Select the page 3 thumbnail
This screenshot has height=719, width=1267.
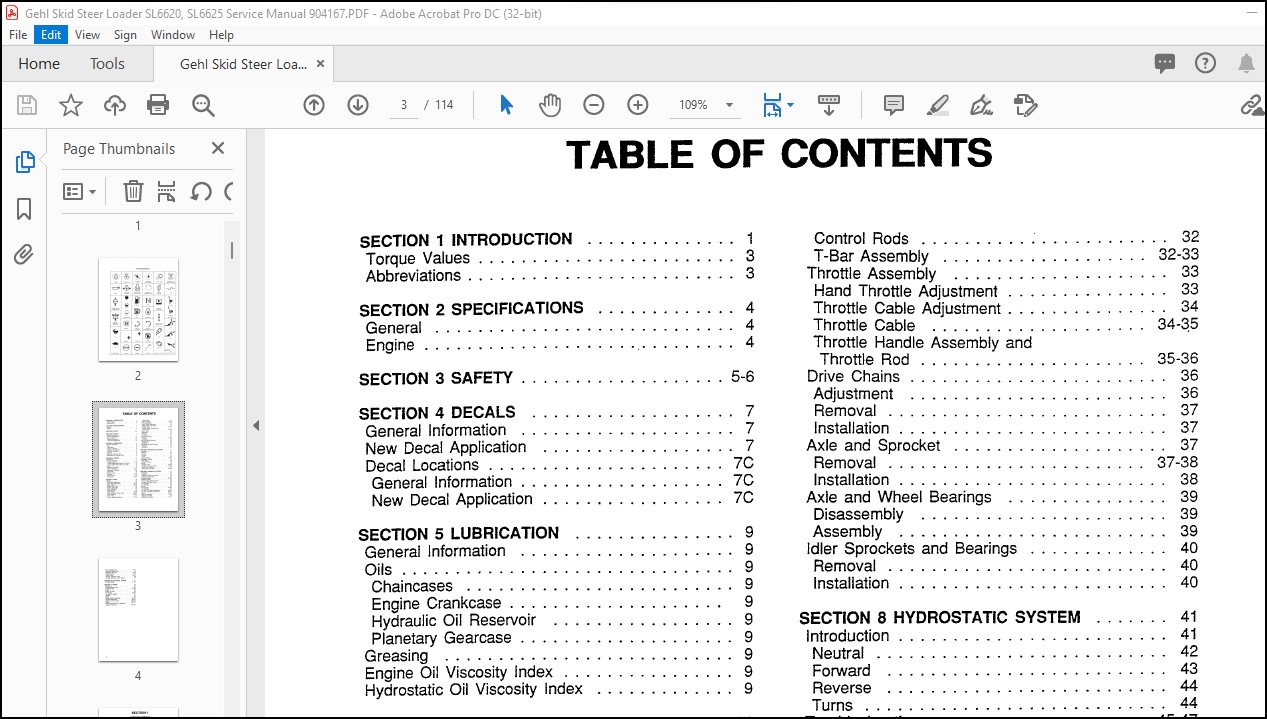point(138,459)
